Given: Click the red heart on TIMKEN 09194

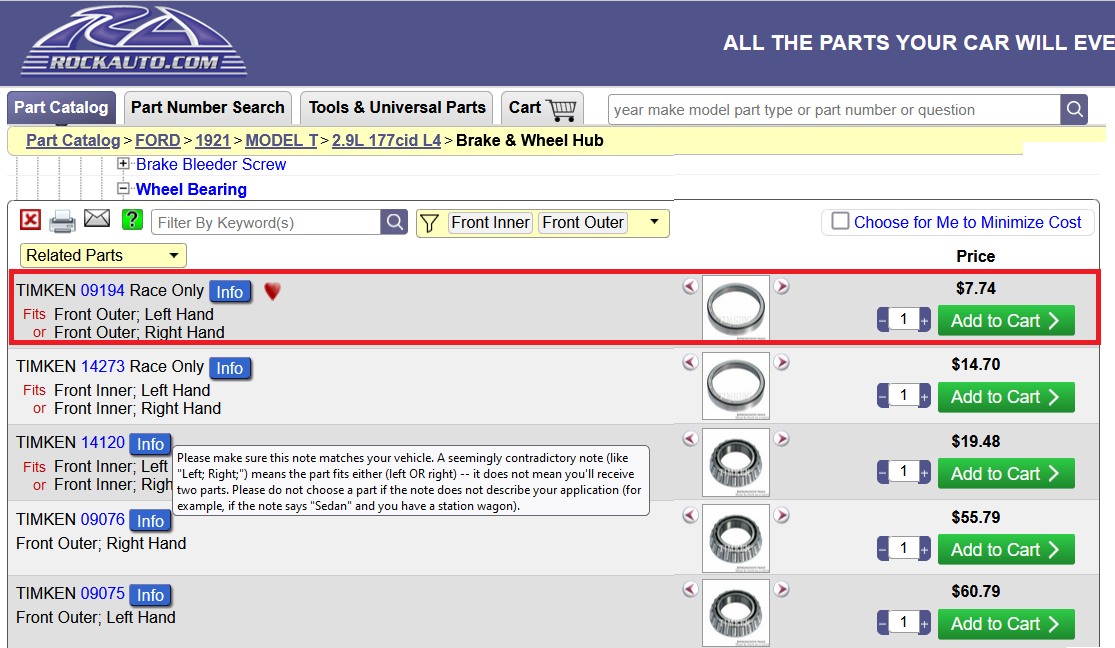Looking at the screenshot, I should 272,291.
